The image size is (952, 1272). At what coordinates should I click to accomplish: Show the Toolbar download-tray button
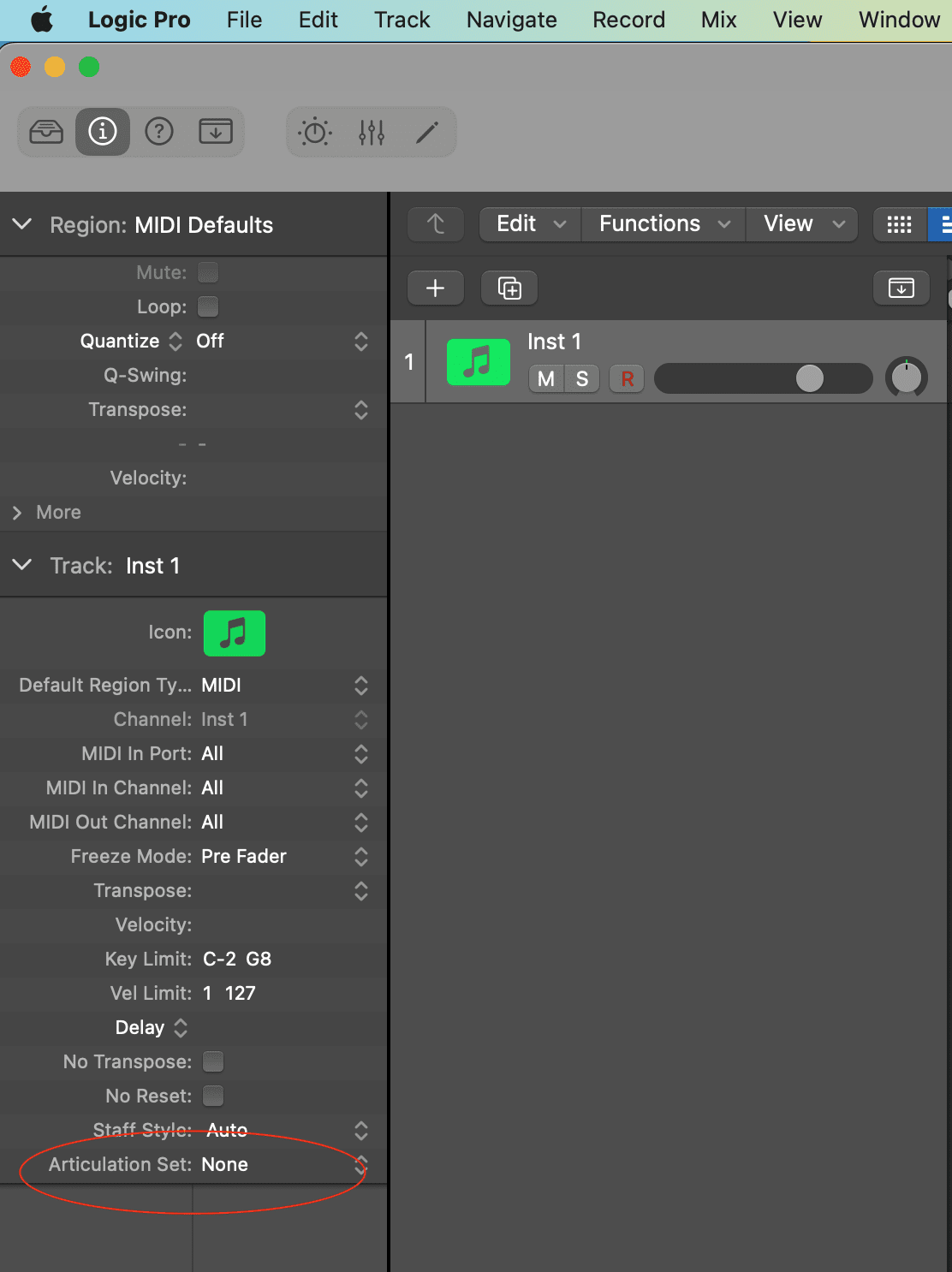click(x=216, y=132)
